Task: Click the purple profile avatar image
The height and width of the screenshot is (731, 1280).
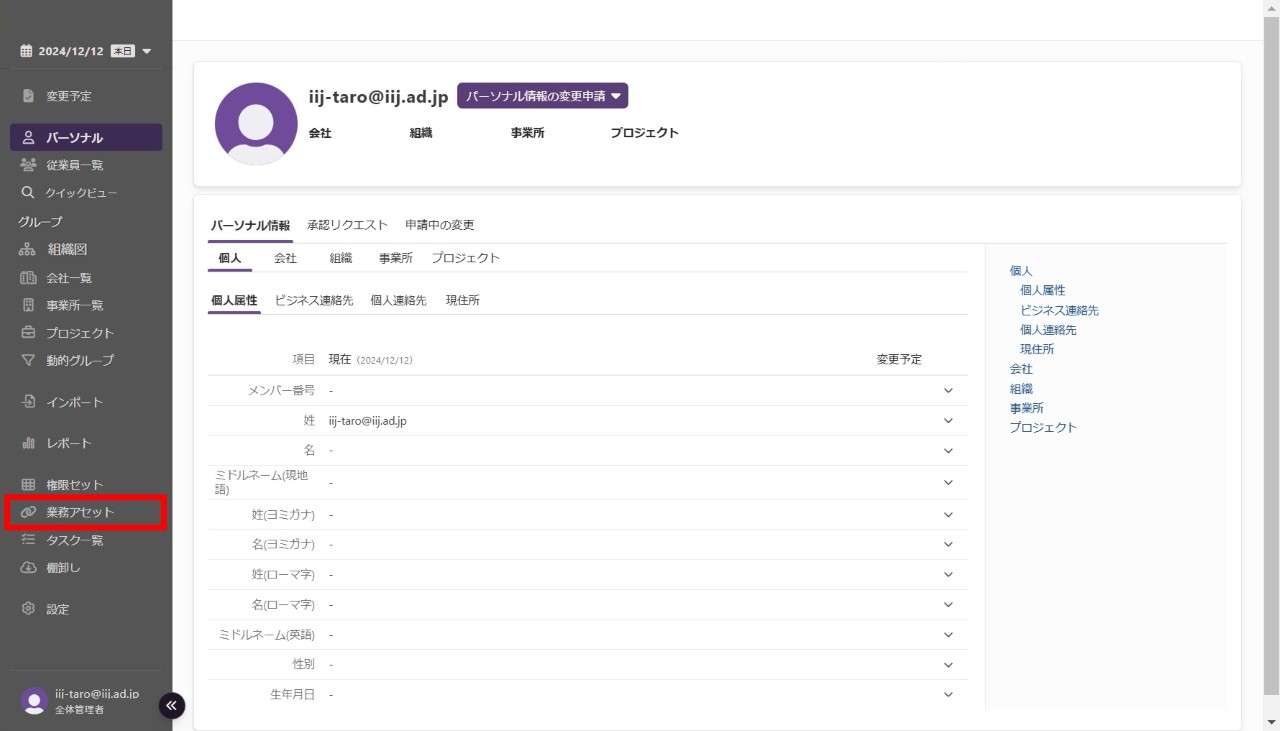Action: pos(256,124)
